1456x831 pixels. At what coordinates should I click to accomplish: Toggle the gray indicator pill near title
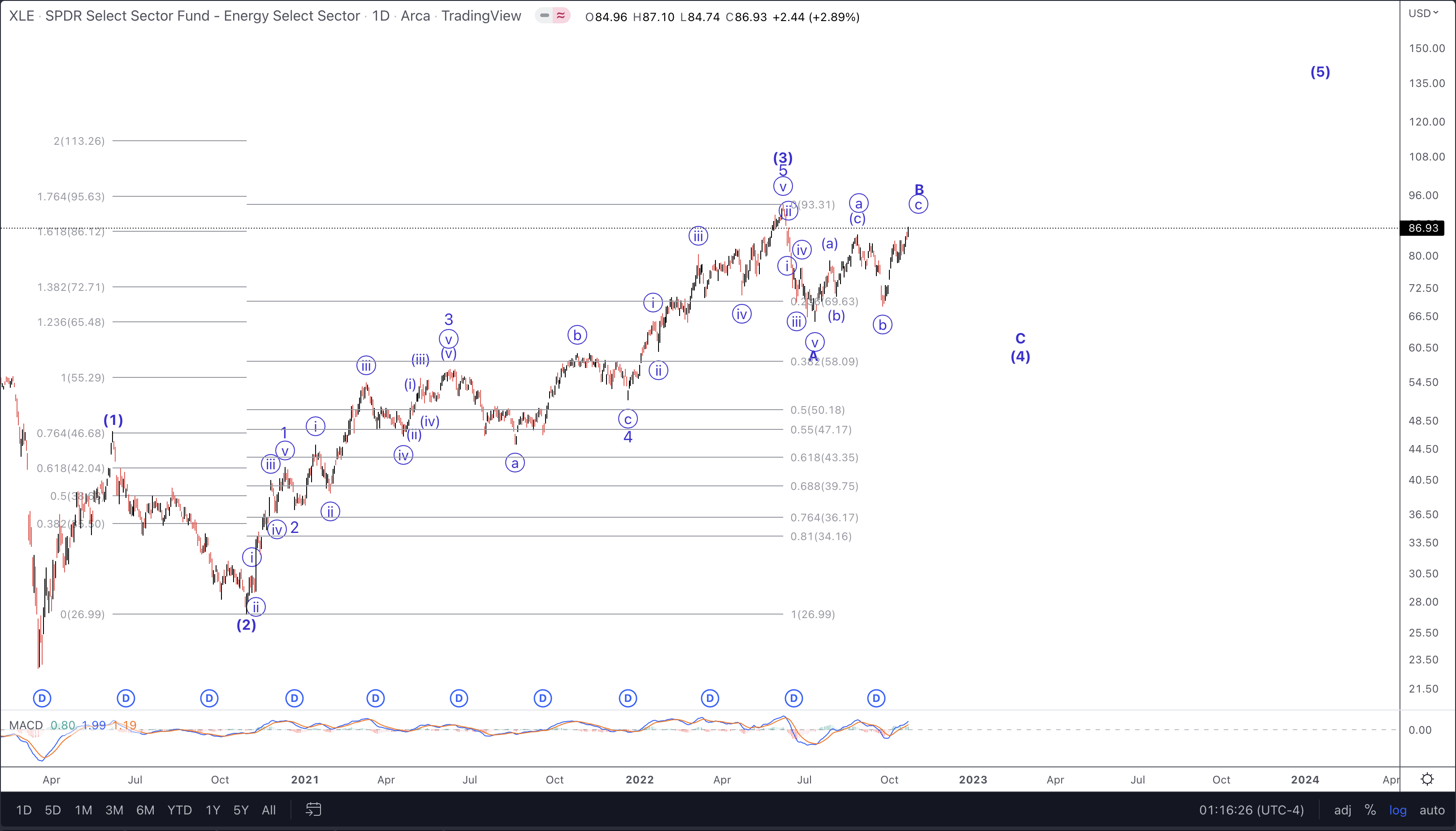click(544, 16)
